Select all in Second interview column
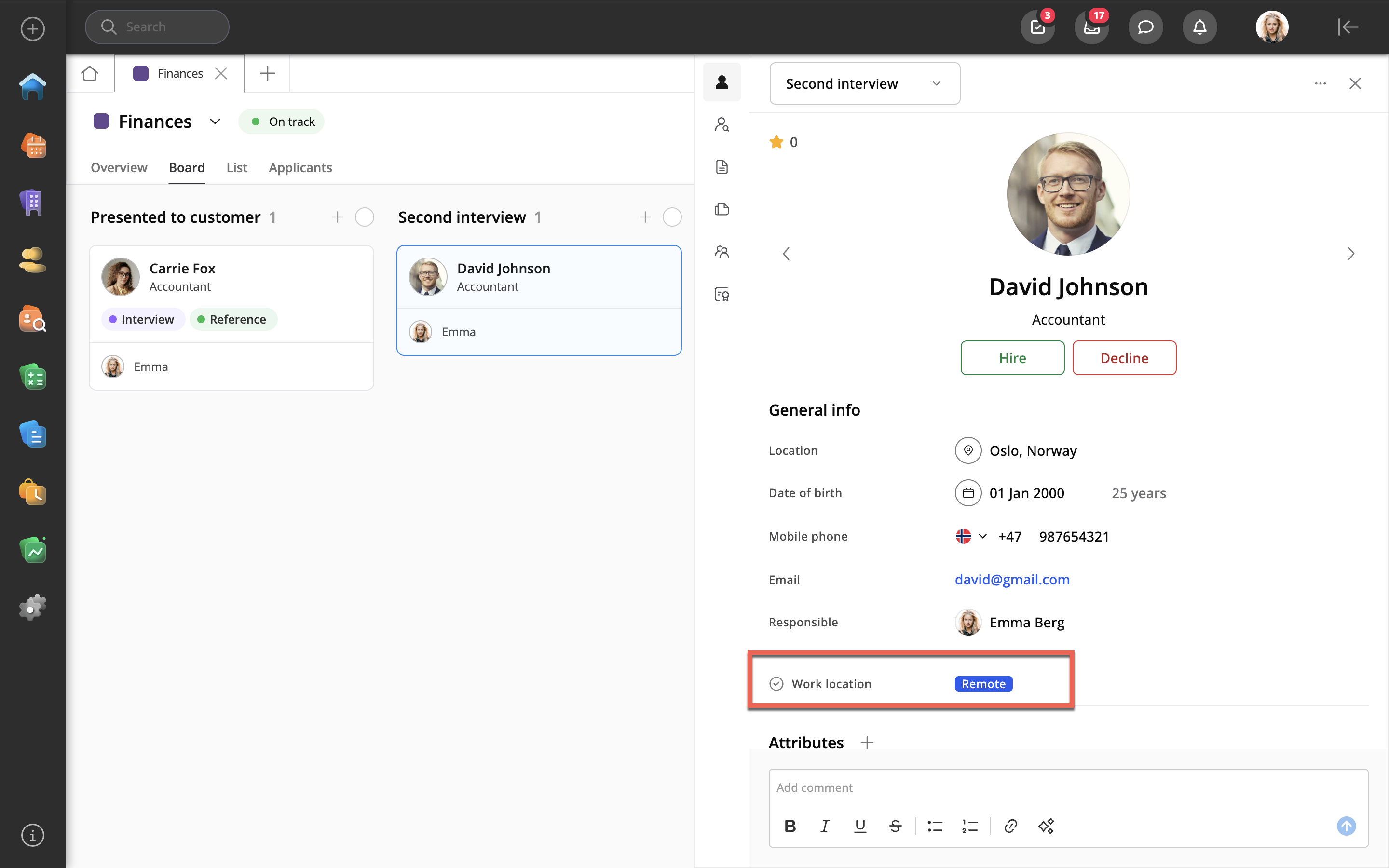This screenshot has width=1389, height=868. click(x=672, y=217)
